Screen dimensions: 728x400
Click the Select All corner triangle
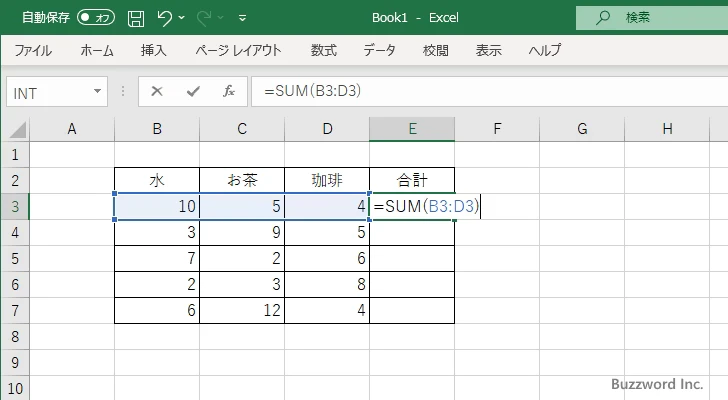tap(15, 128)
